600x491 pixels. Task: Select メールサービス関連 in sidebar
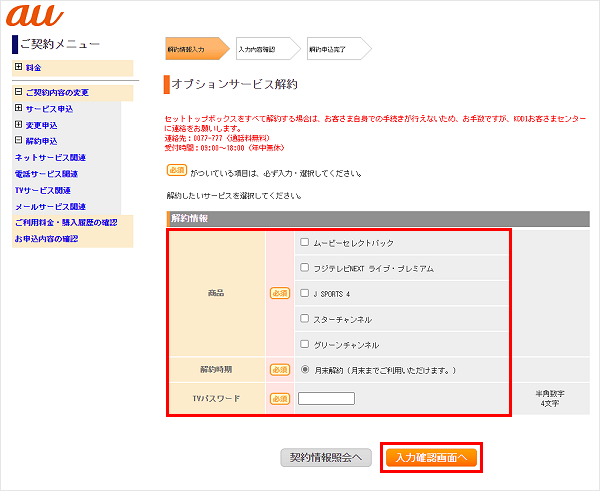tap(49, 206)
